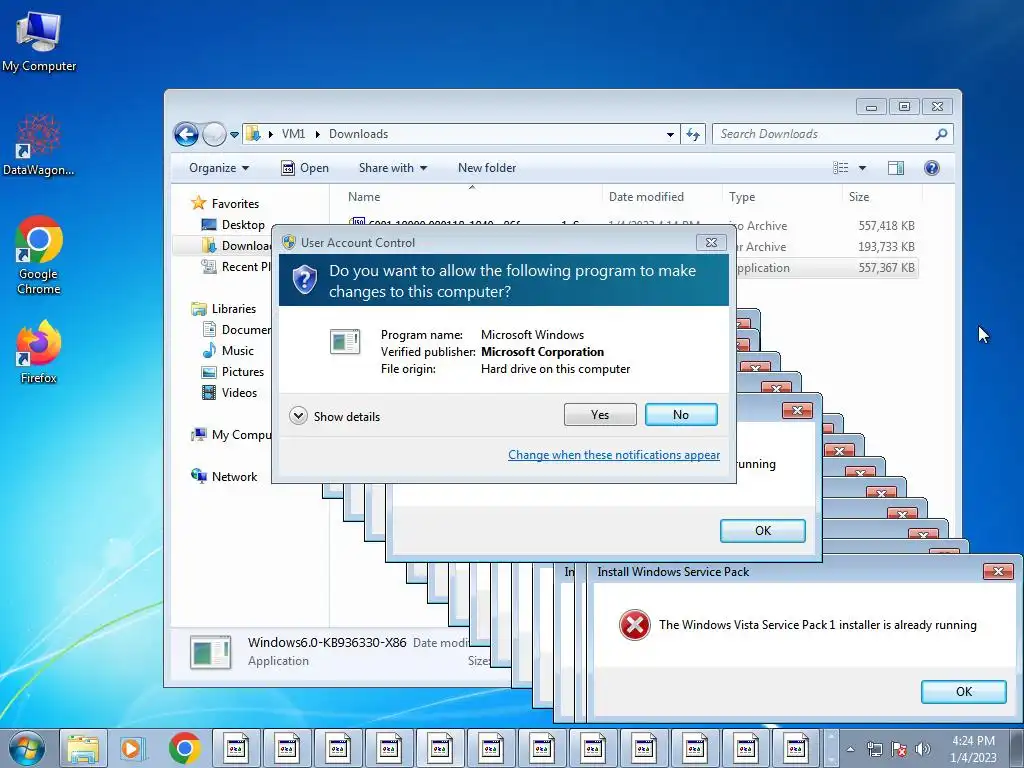Open Chrome from the taskbar
This screenshot has height=768, width=1024.
(x=185, y=748)
